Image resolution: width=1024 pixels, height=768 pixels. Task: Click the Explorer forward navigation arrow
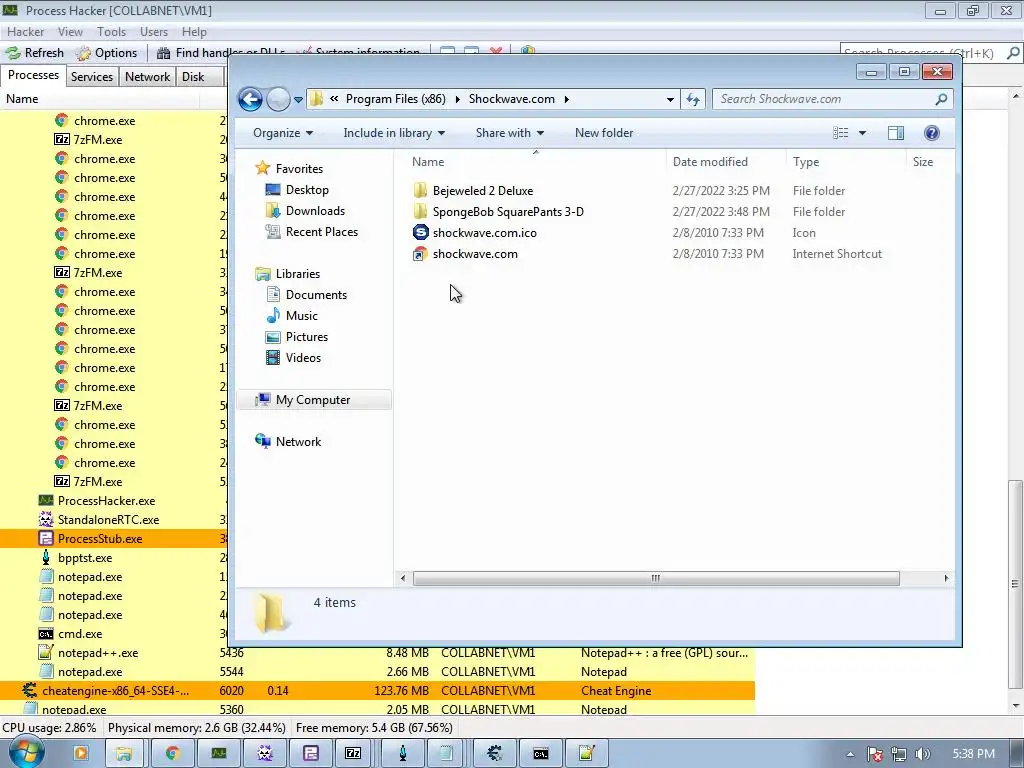pyautogui.click(x=278, y=99)
